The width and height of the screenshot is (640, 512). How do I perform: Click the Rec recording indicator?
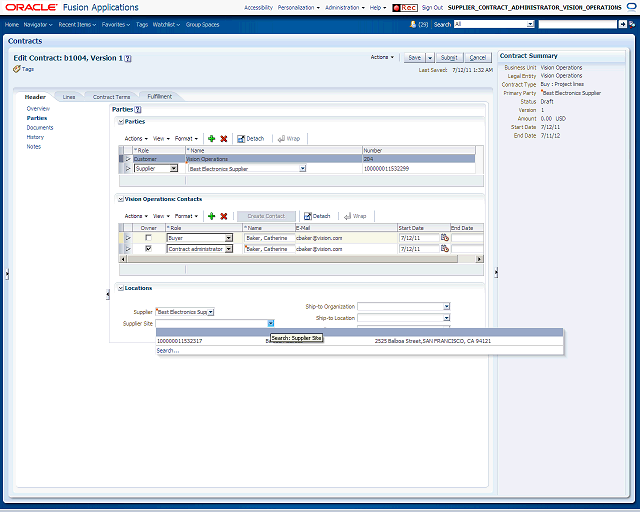[405, 7]
